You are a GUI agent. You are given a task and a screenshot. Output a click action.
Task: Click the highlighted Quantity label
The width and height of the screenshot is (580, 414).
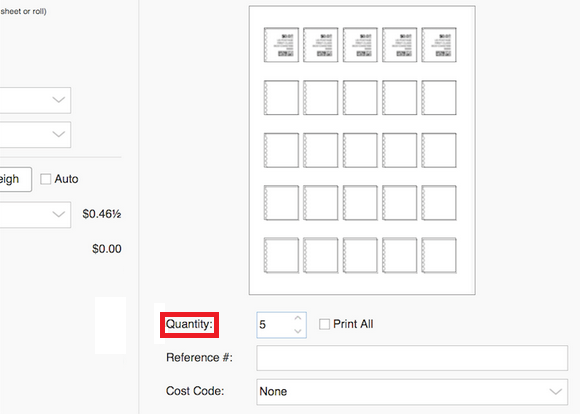(189, 324)
